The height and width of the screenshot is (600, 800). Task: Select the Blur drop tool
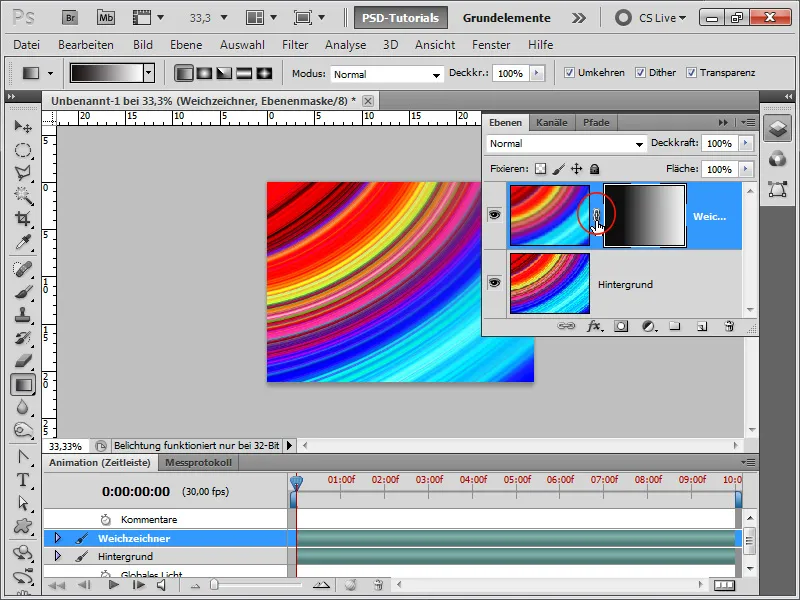[x=23, y=407]
